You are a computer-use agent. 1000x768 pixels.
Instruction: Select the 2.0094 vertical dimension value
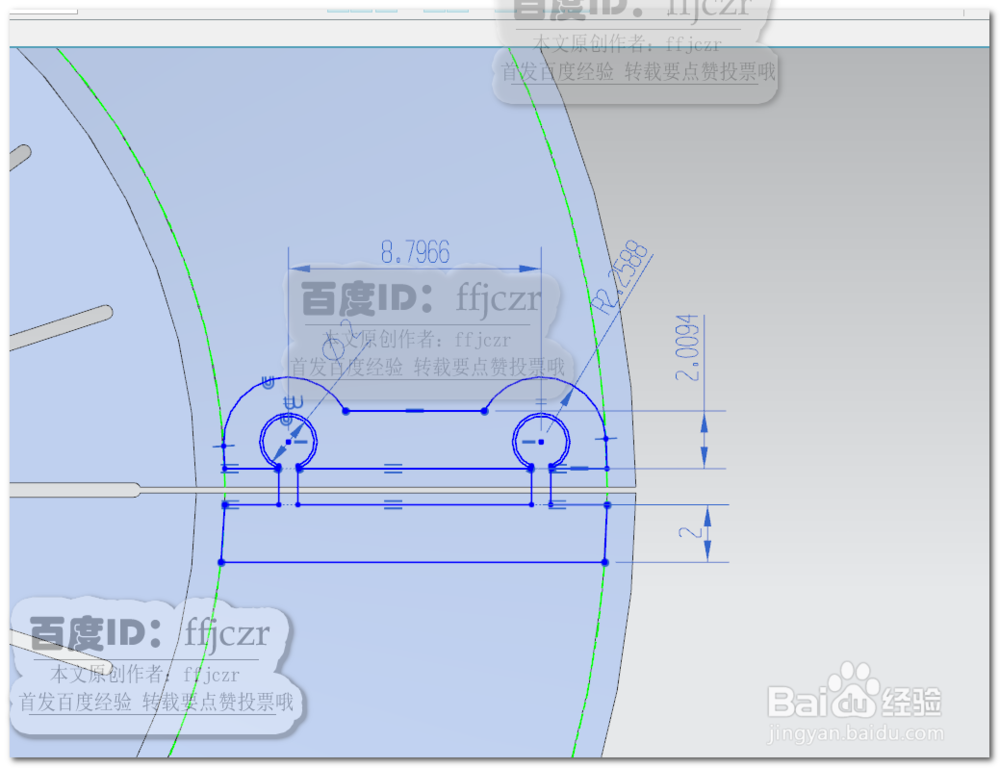coord(688,348)
